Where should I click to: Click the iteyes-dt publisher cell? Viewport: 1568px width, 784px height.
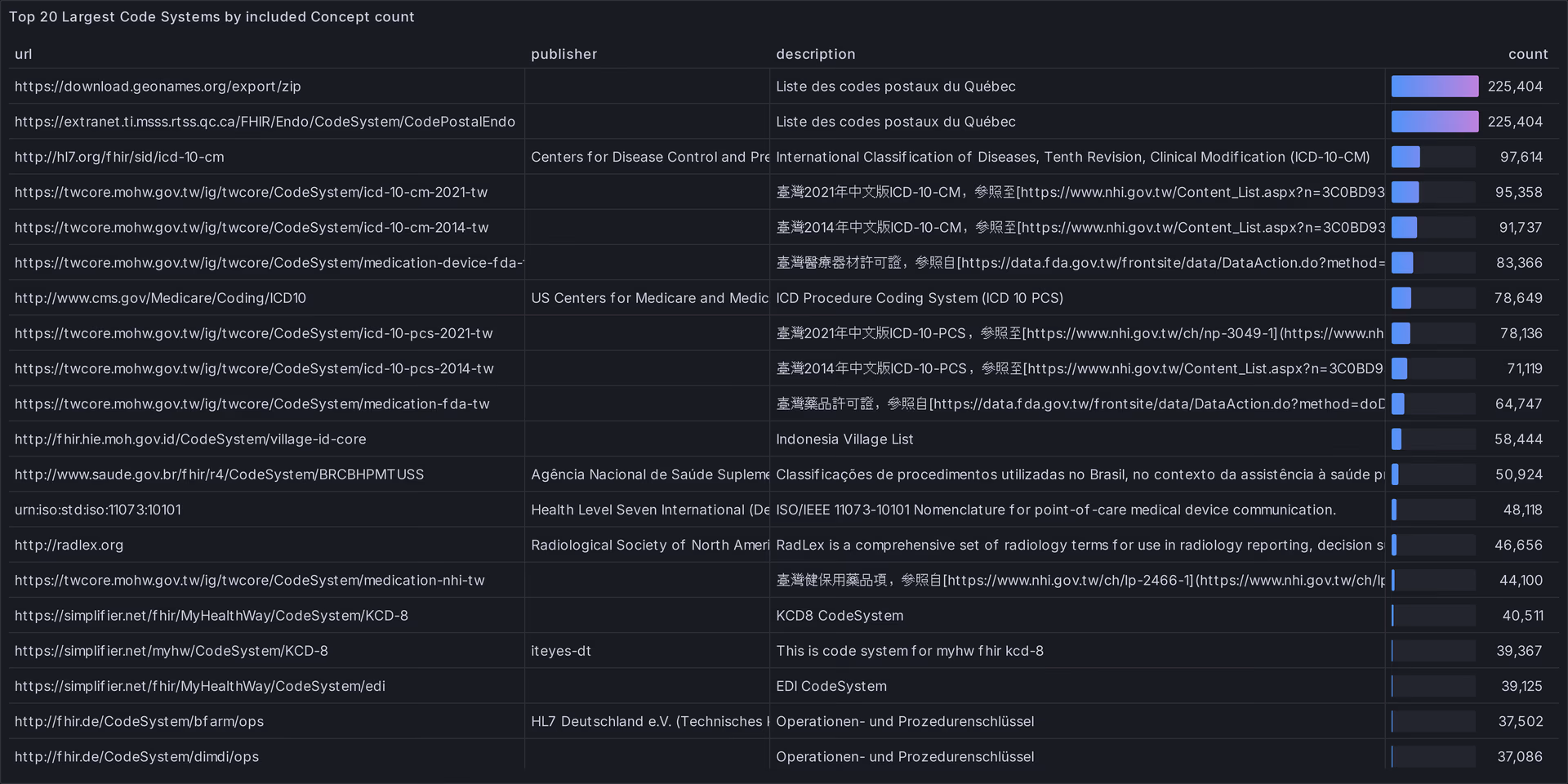561,651
